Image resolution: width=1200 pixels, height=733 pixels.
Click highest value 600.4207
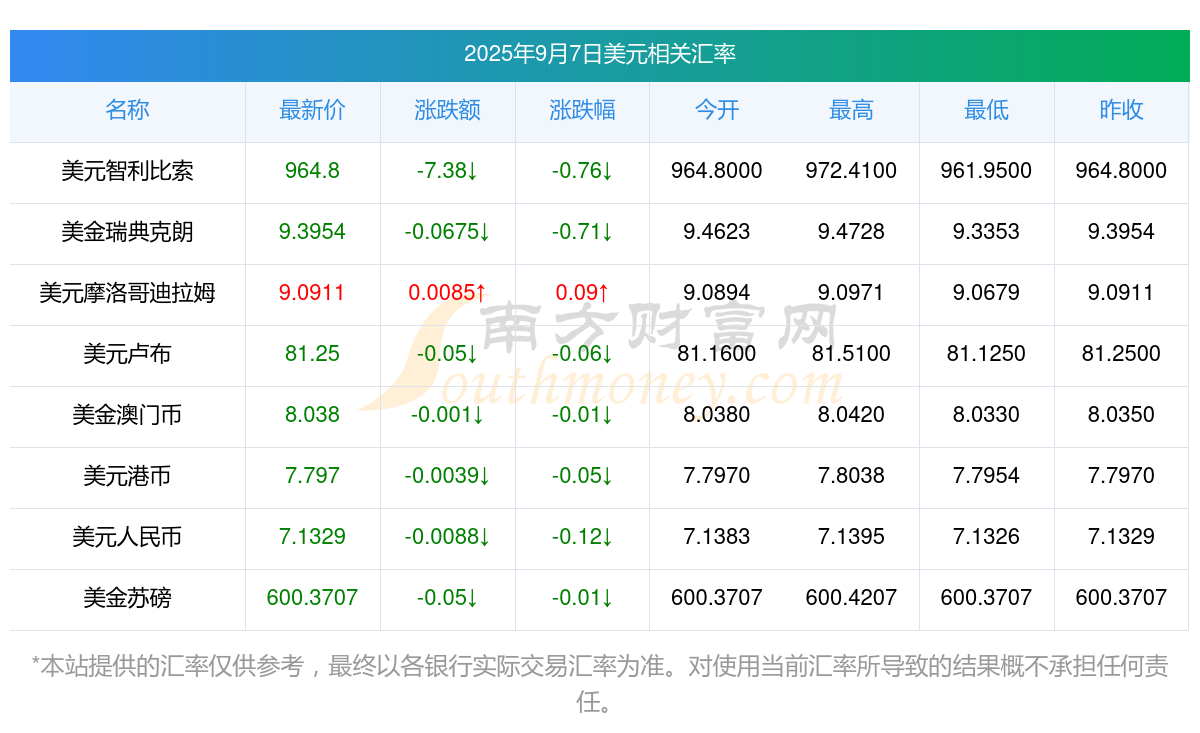tap(851, 598)
